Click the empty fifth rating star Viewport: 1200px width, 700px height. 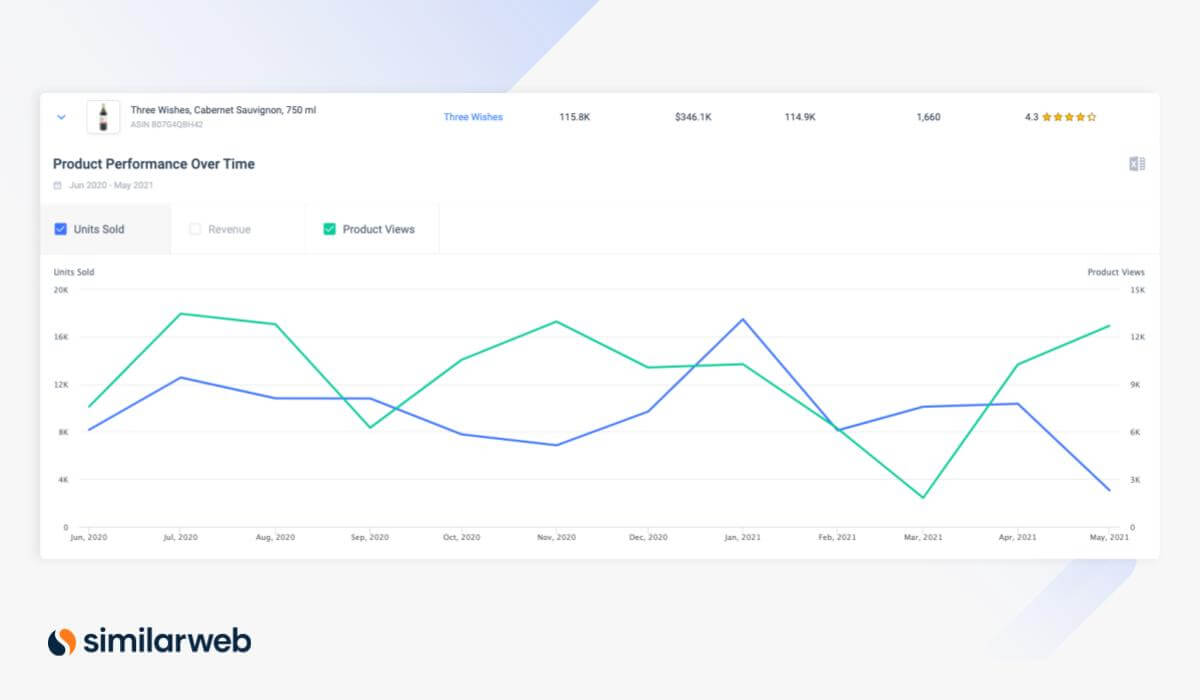coord(1092,117)
